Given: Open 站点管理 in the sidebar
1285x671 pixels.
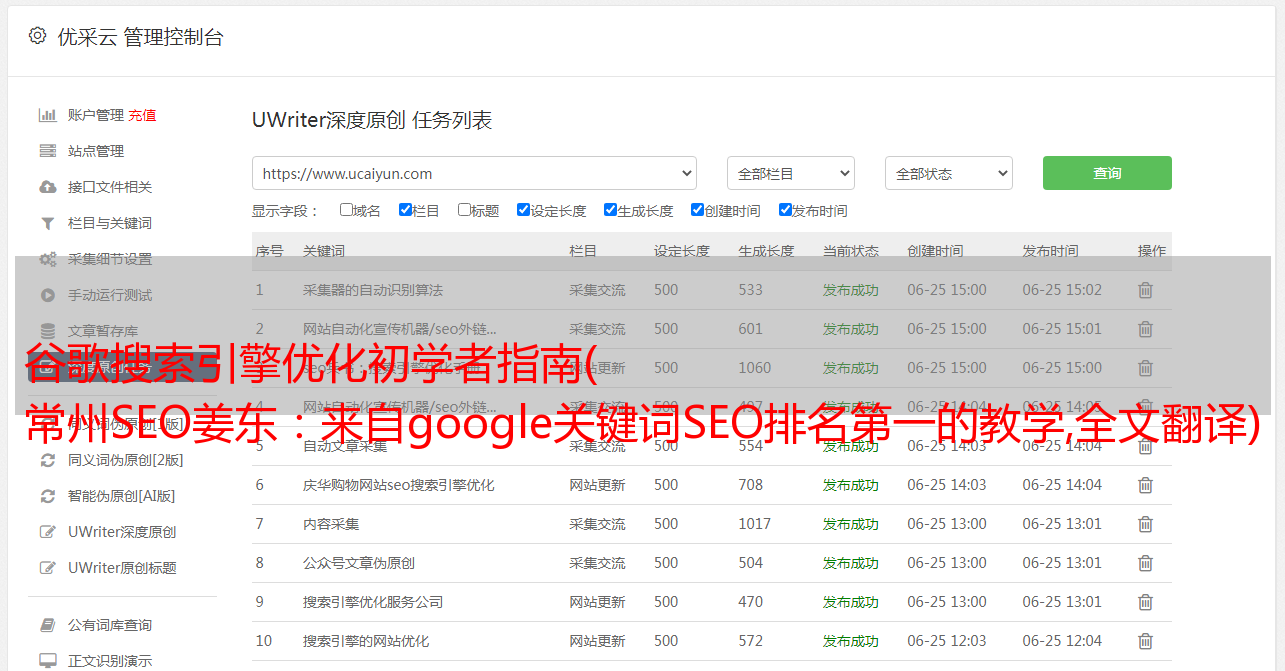Looking at the screenshot, I should coord(96,151).
